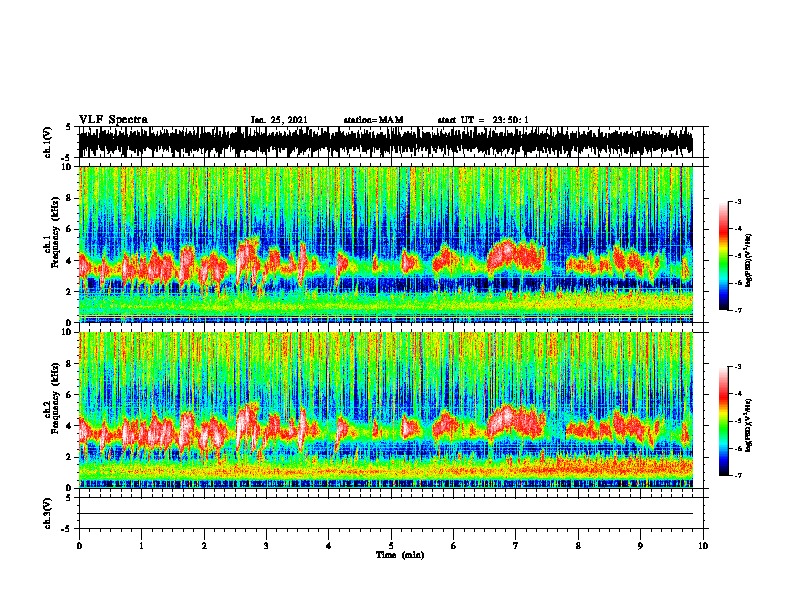This screenshot has height=612, width=792.
Task: Click the ch.2 spectrogram color bar
Action: (x=723, y=421)
